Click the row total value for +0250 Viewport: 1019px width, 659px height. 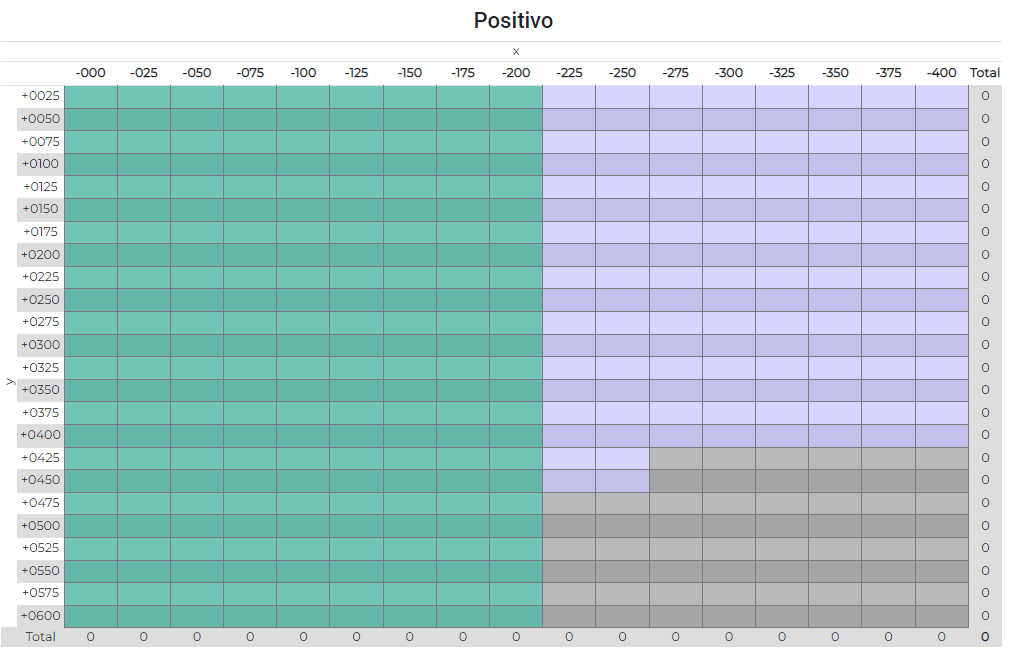(x=985, y=300)
